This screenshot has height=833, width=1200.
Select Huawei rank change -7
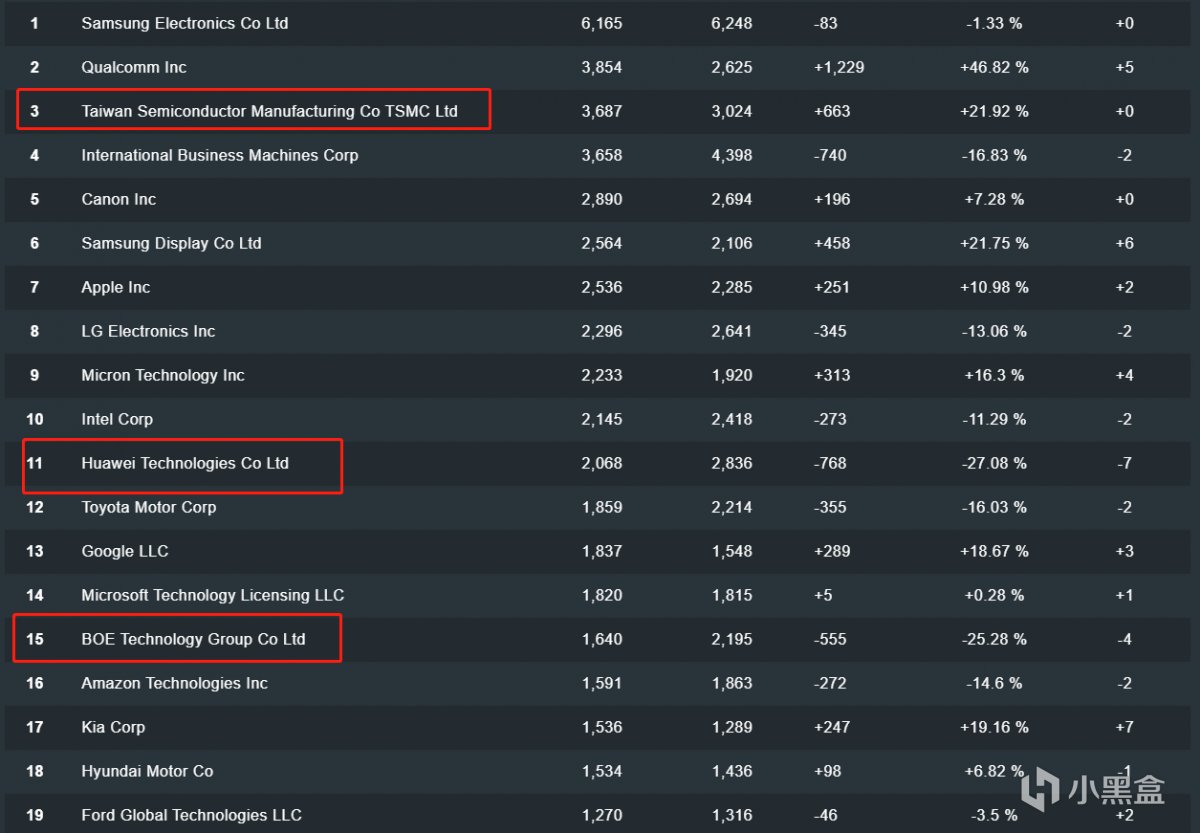coord(1125,463)
